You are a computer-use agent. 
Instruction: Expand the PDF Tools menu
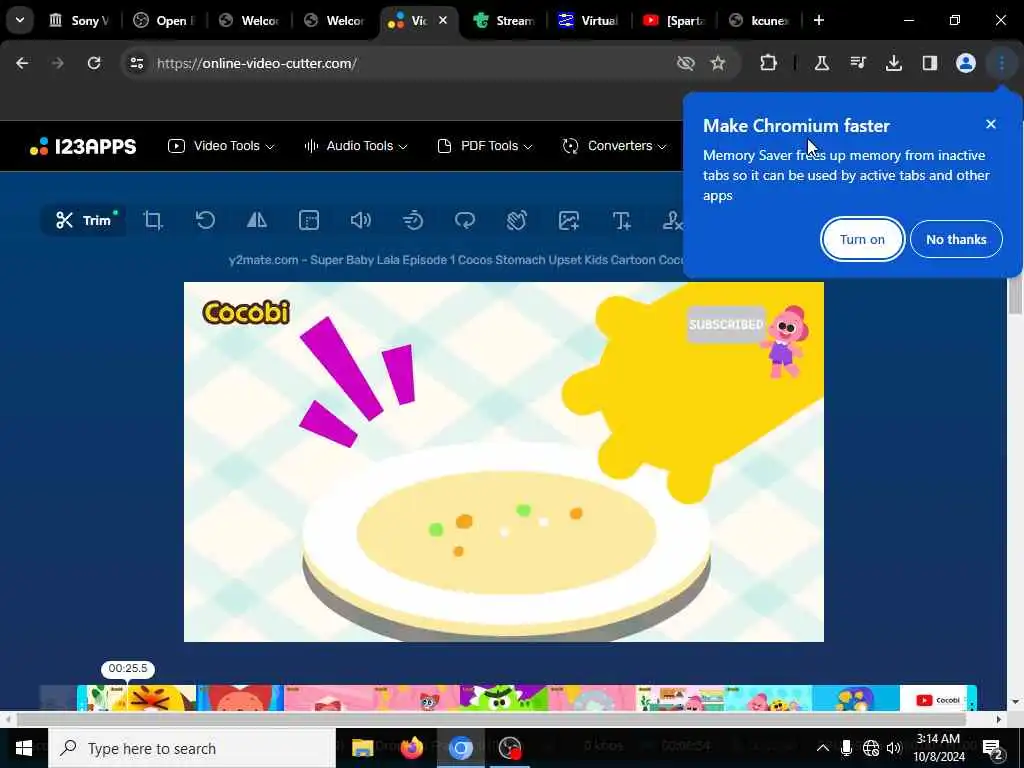click(485, 146)
